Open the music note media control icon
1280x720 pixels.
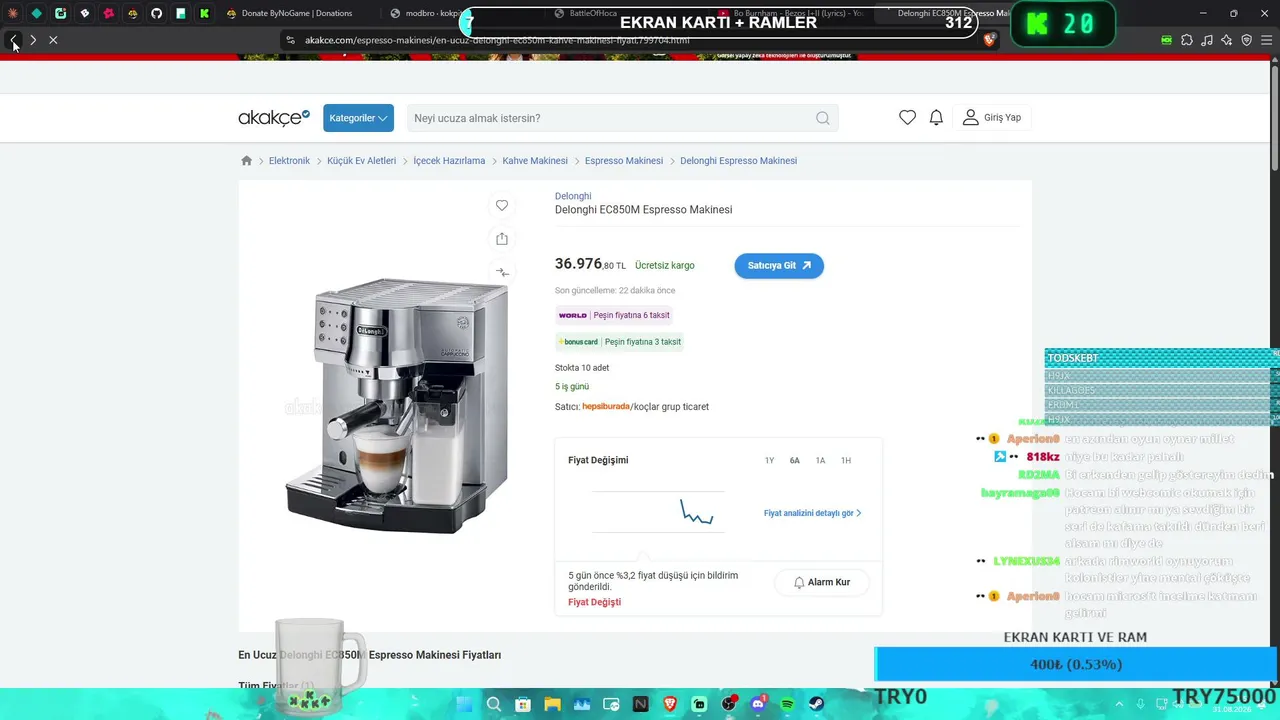pyautogui.click(x=1207, y=40)
